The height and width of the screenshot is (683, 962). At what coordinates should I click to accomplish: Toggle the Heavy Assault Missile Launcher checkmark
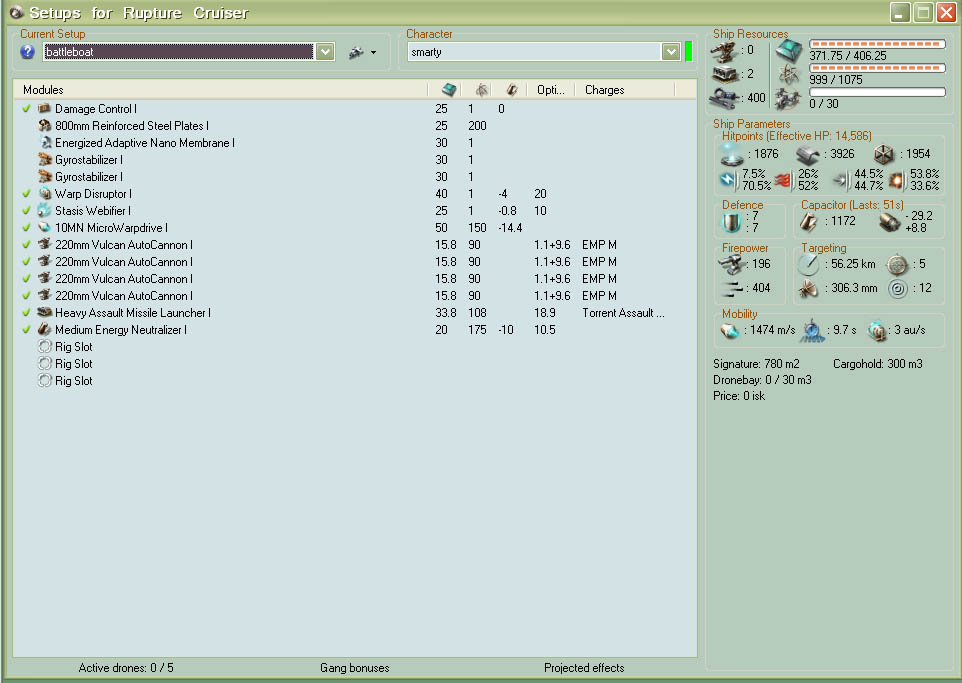pyautogui.click(x=26, y=312)
